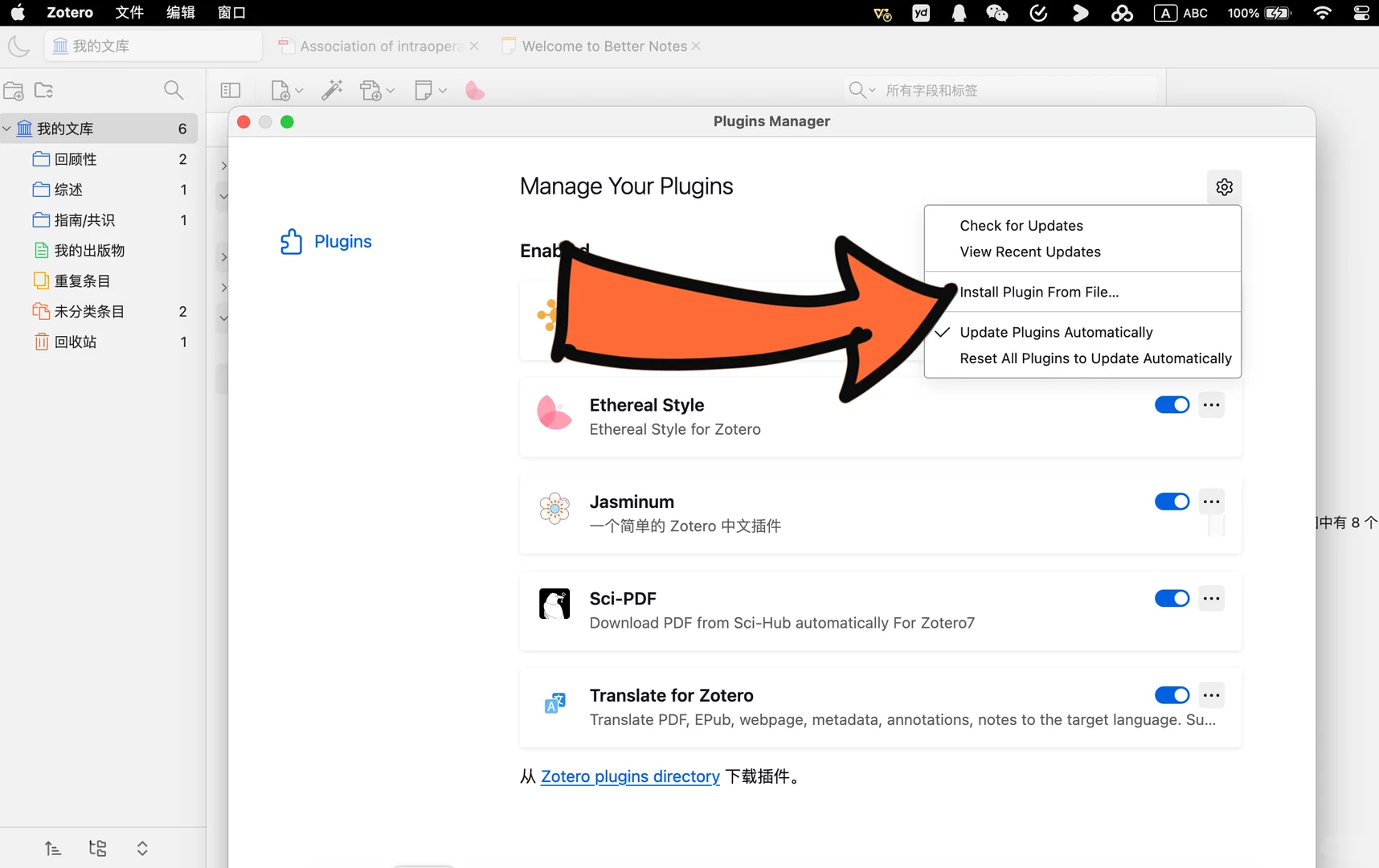Switch to the 我的文库 tab
The width and height of the screenshot is (1379, 868).
point(153,47)
